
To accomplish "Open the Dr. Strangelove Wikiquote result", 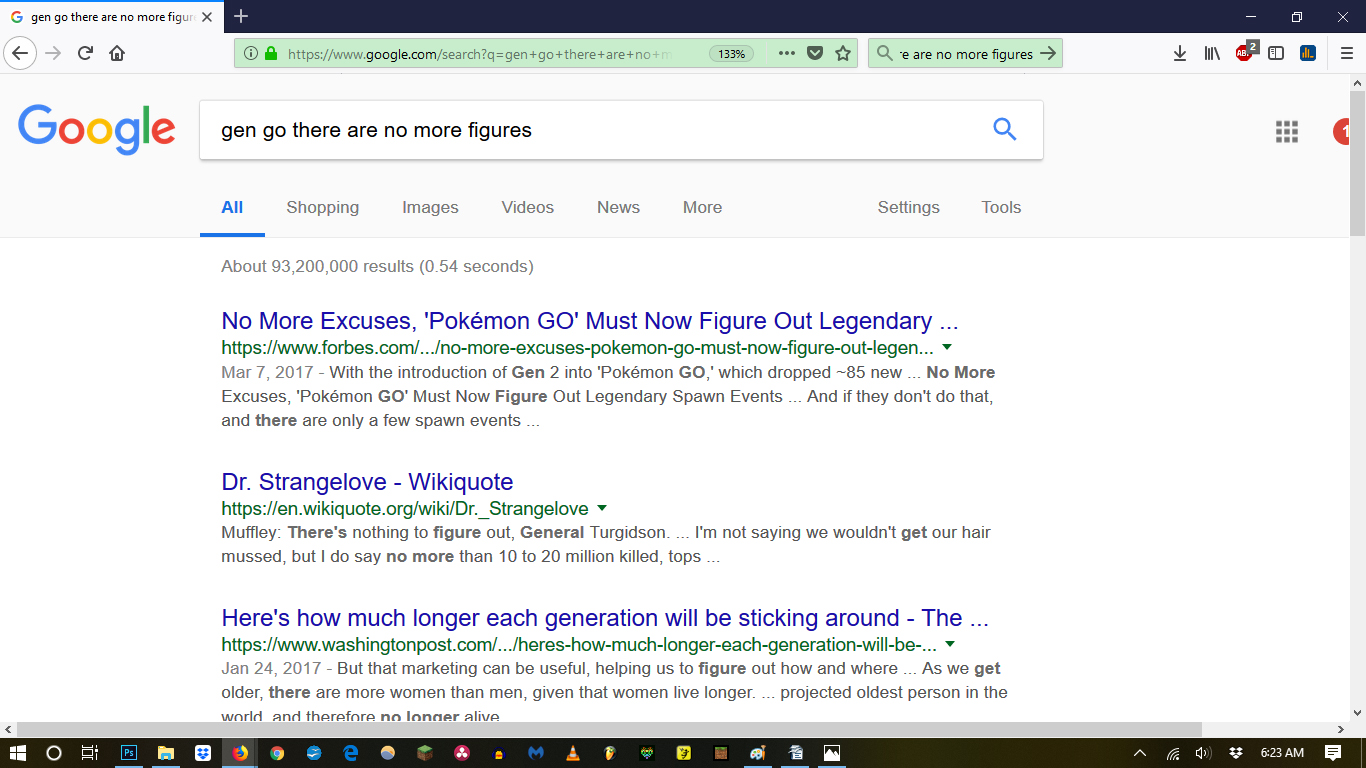I will 367,481.
